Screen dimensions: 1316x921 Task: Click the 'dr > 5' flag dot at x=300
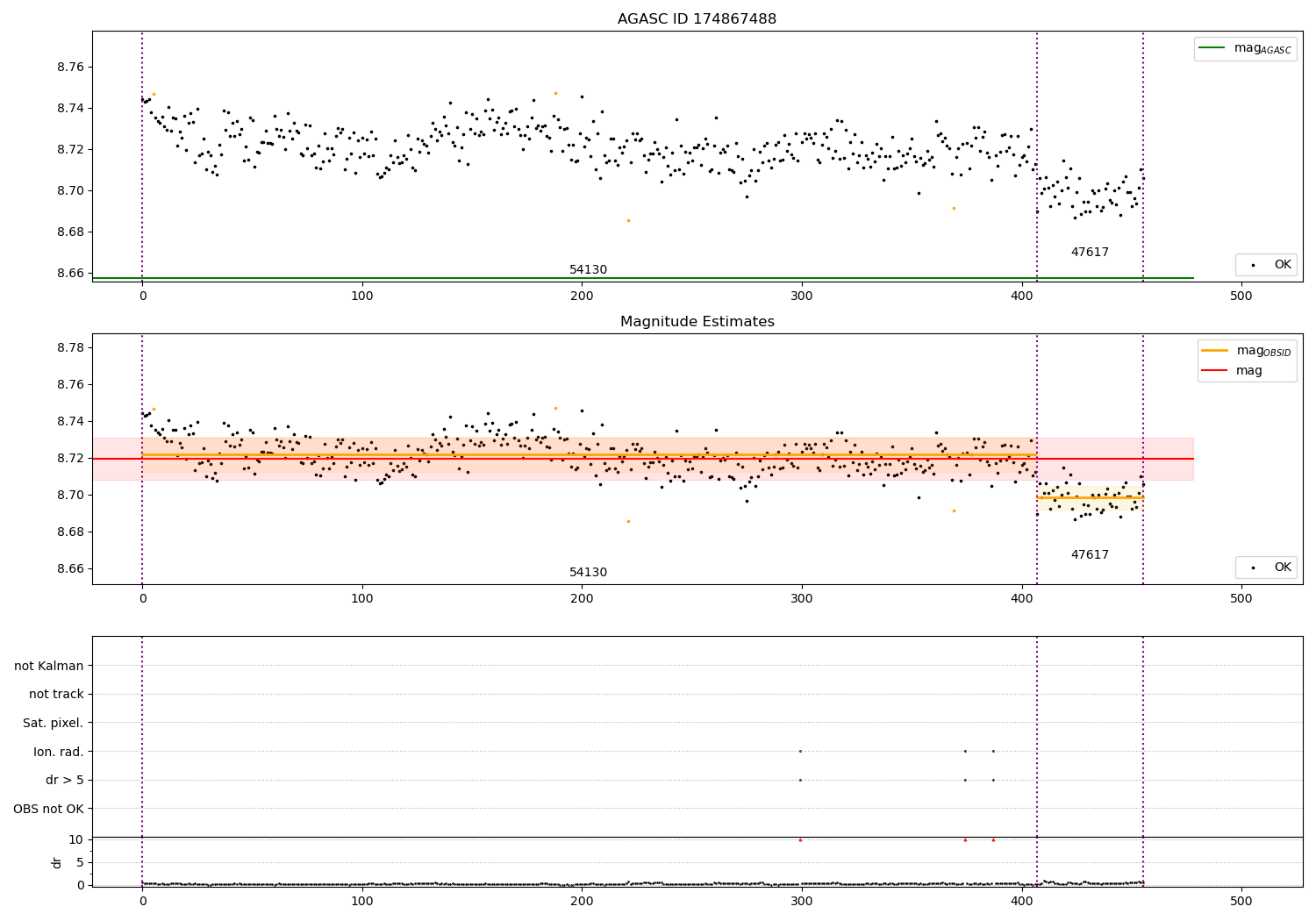(x=800, y=780)
